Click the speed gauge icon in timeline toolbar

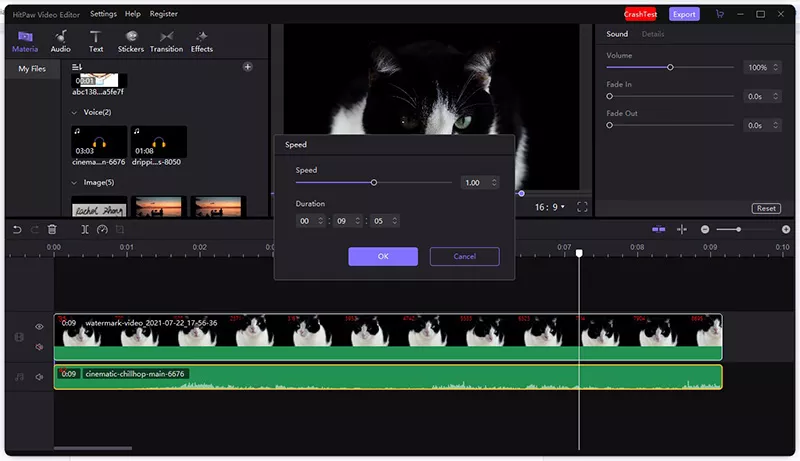[102, 229]
